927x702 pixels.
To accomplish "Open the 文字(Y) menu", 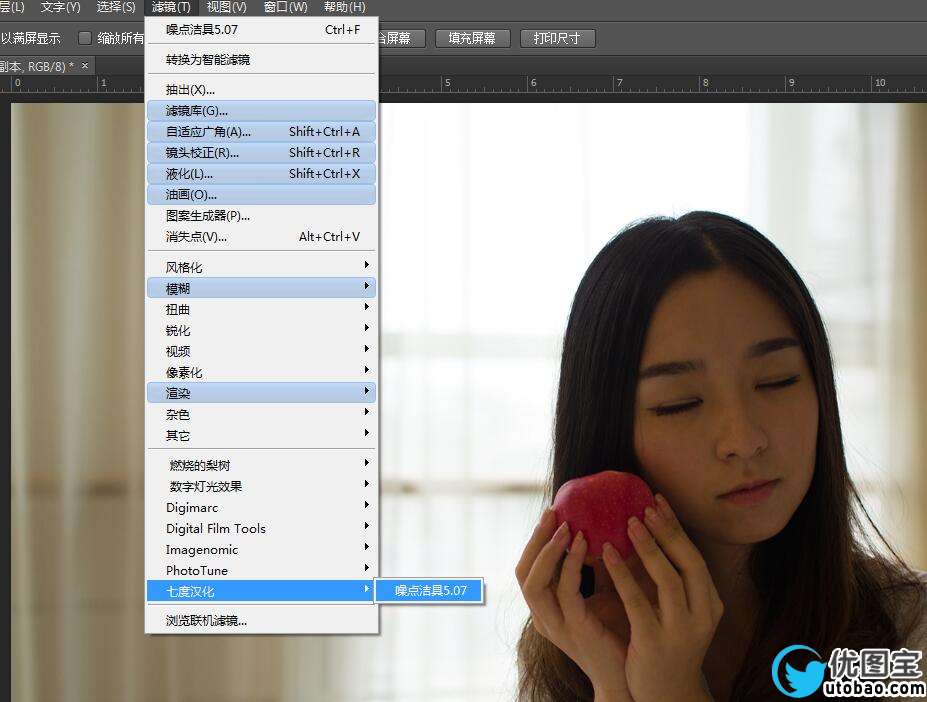I will (x=60, y=7).
